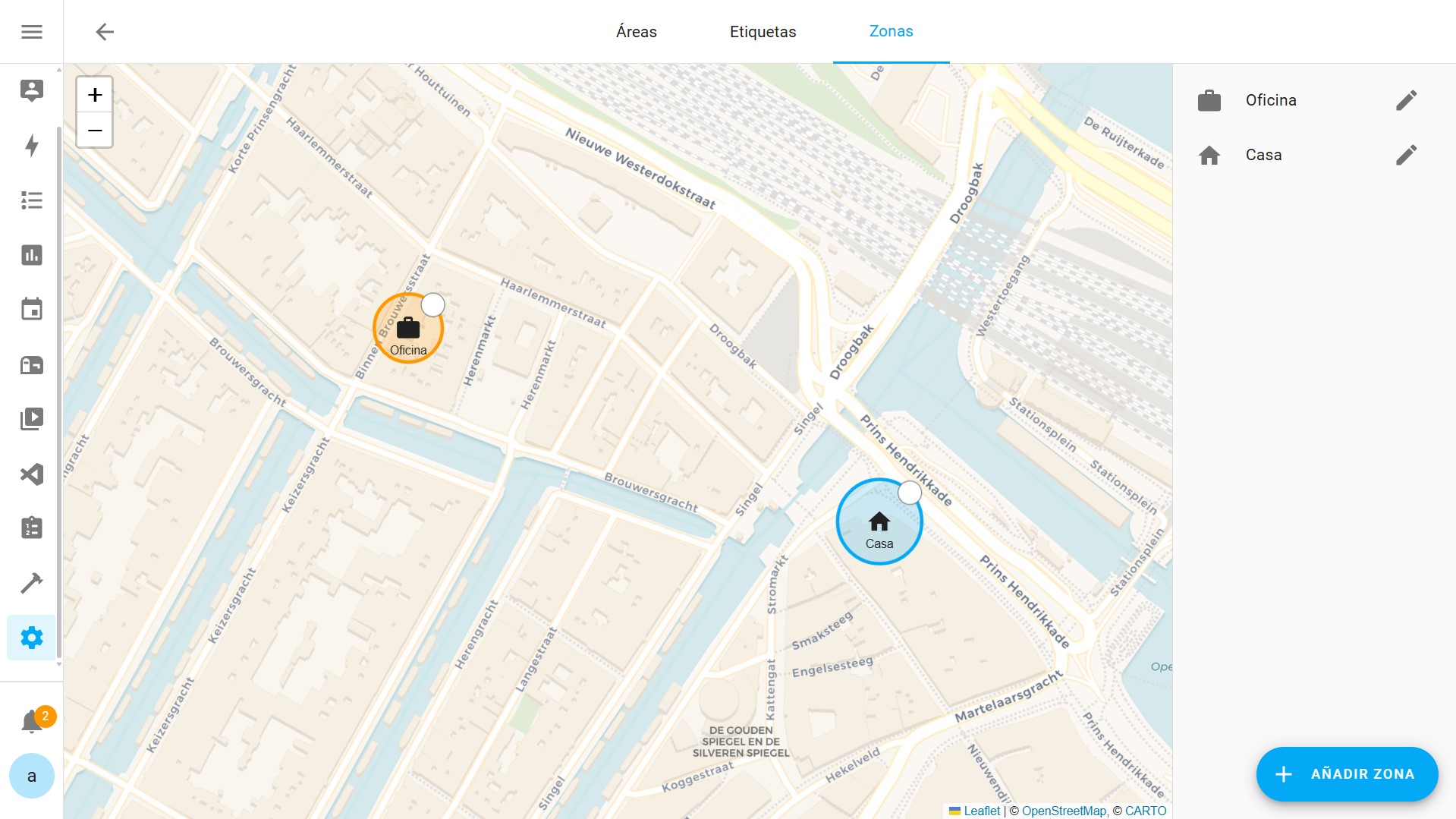Select the Oficina zone marker on map

[x=408, y=329]
